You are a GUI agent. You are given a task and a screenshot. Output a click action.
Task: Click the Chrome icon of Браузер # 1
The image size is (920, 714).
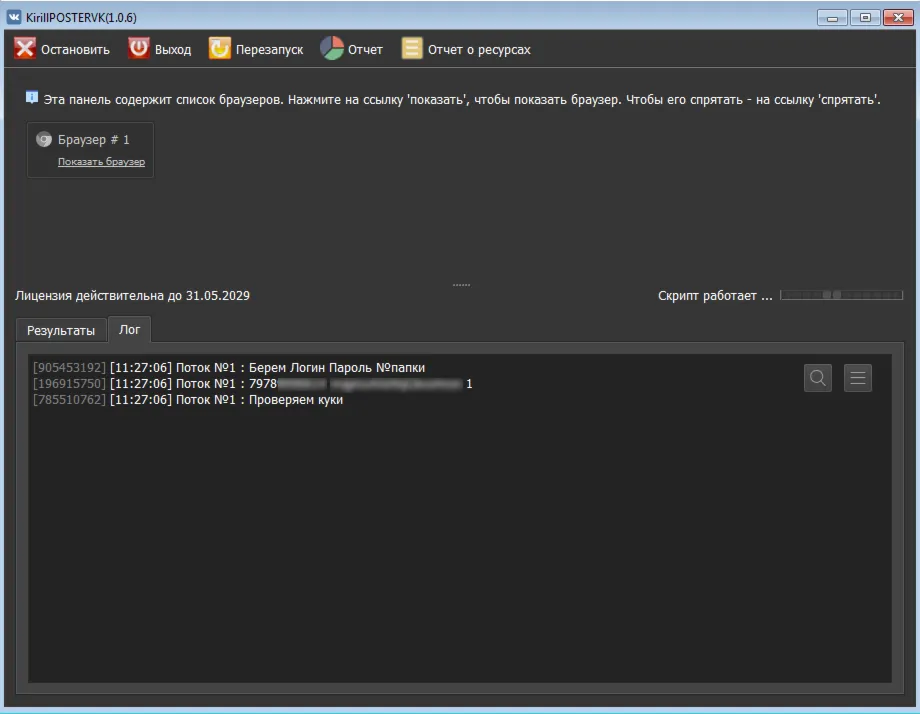44,140
